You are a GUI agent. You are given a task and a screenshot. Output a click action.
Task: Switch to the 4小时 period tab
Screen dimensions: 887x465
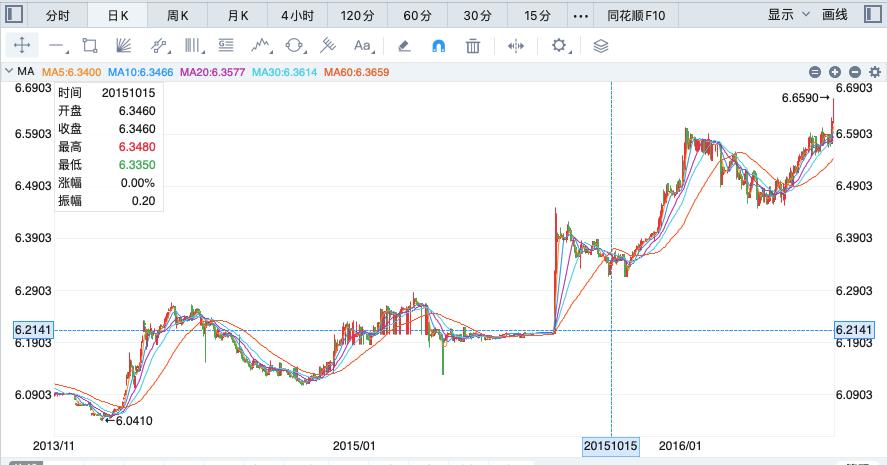point(298,15)
